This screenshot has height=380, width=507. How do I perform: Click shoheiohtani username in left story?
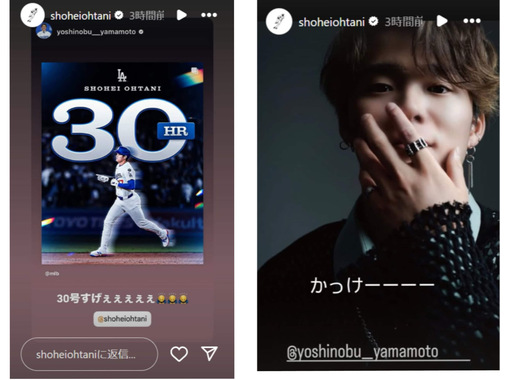tap(80, 16)
